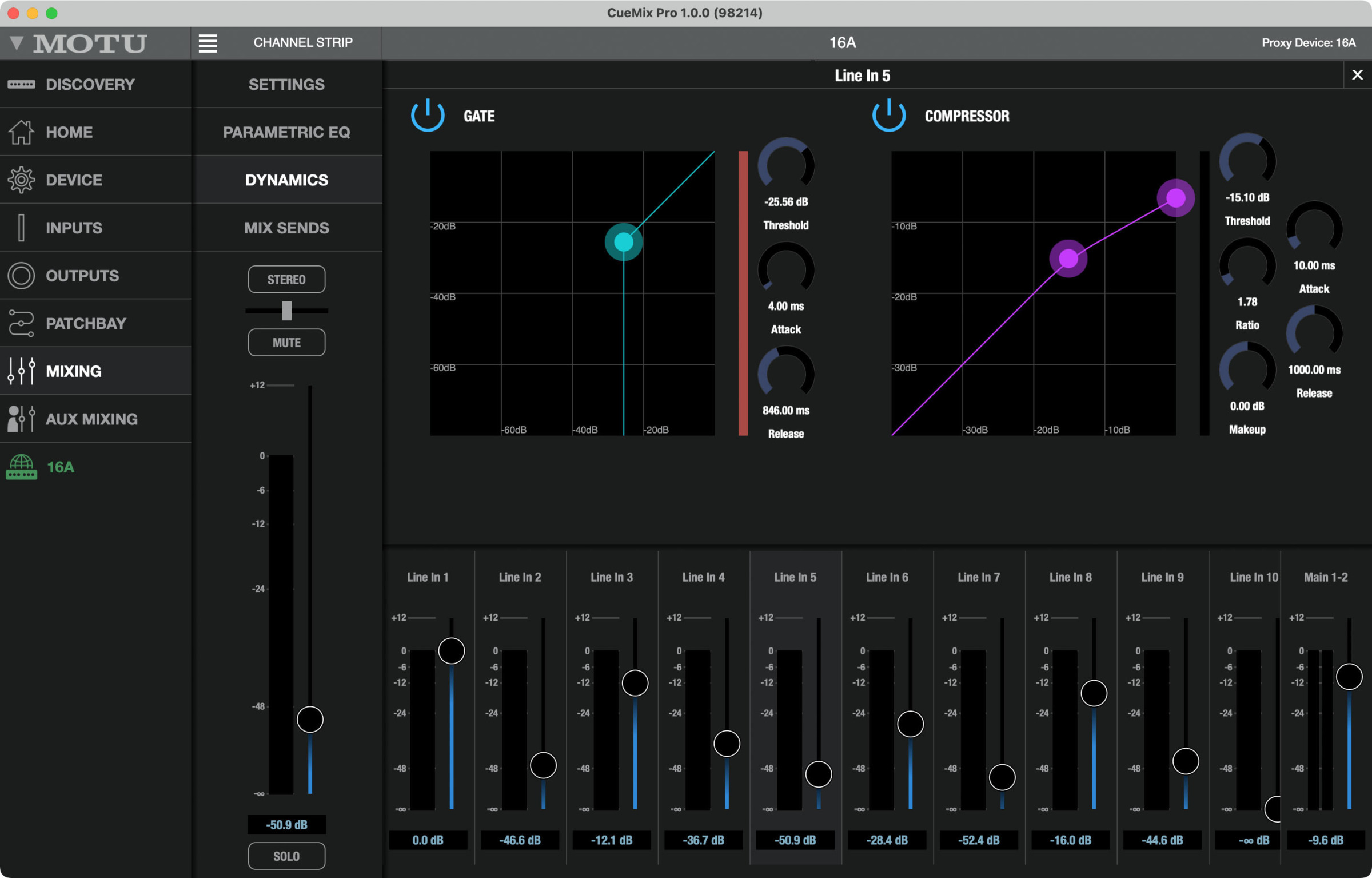Click the Home house icon
1372x878 pixels.
pyautogui.click(x=21, y=132)
